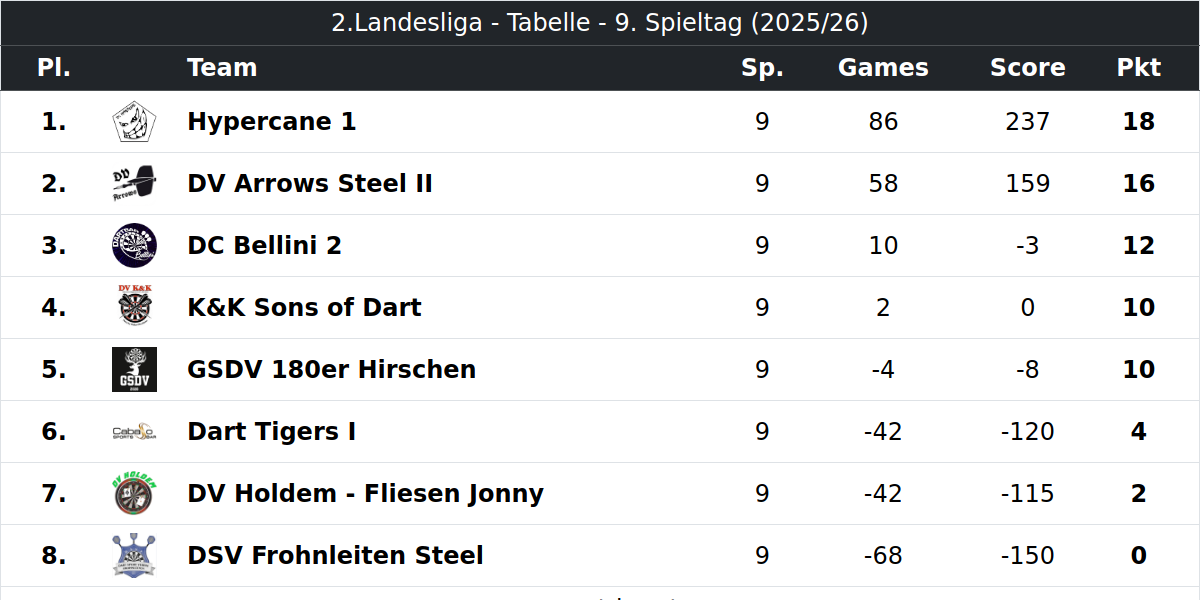Click the K&K Sons of Dart dartboard logo
The width and height of the screenshot is (1200, 600).
pos(134,308)
